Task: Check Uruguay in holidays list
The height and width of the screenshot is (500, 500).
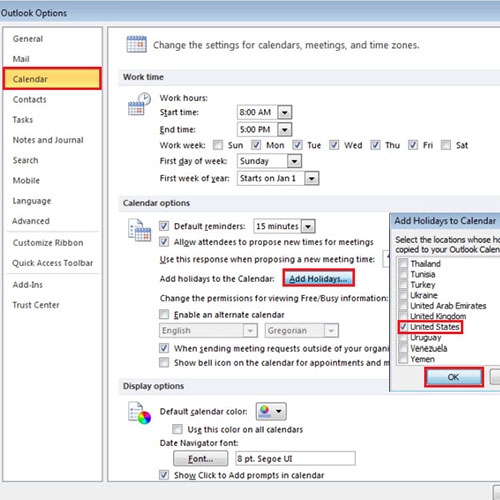Action: pos(403,338)
